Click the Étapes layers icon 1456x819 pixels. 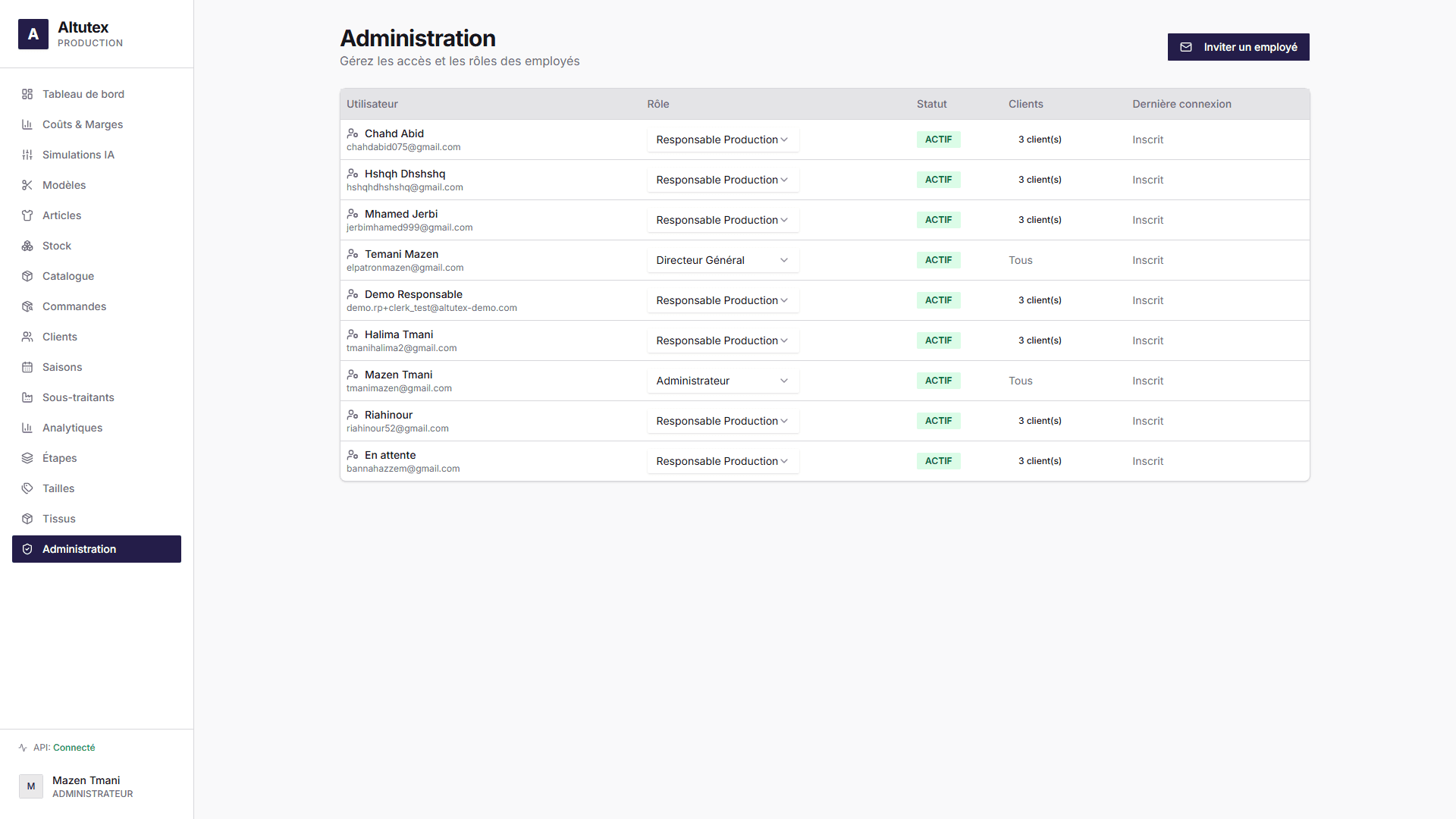27,458
